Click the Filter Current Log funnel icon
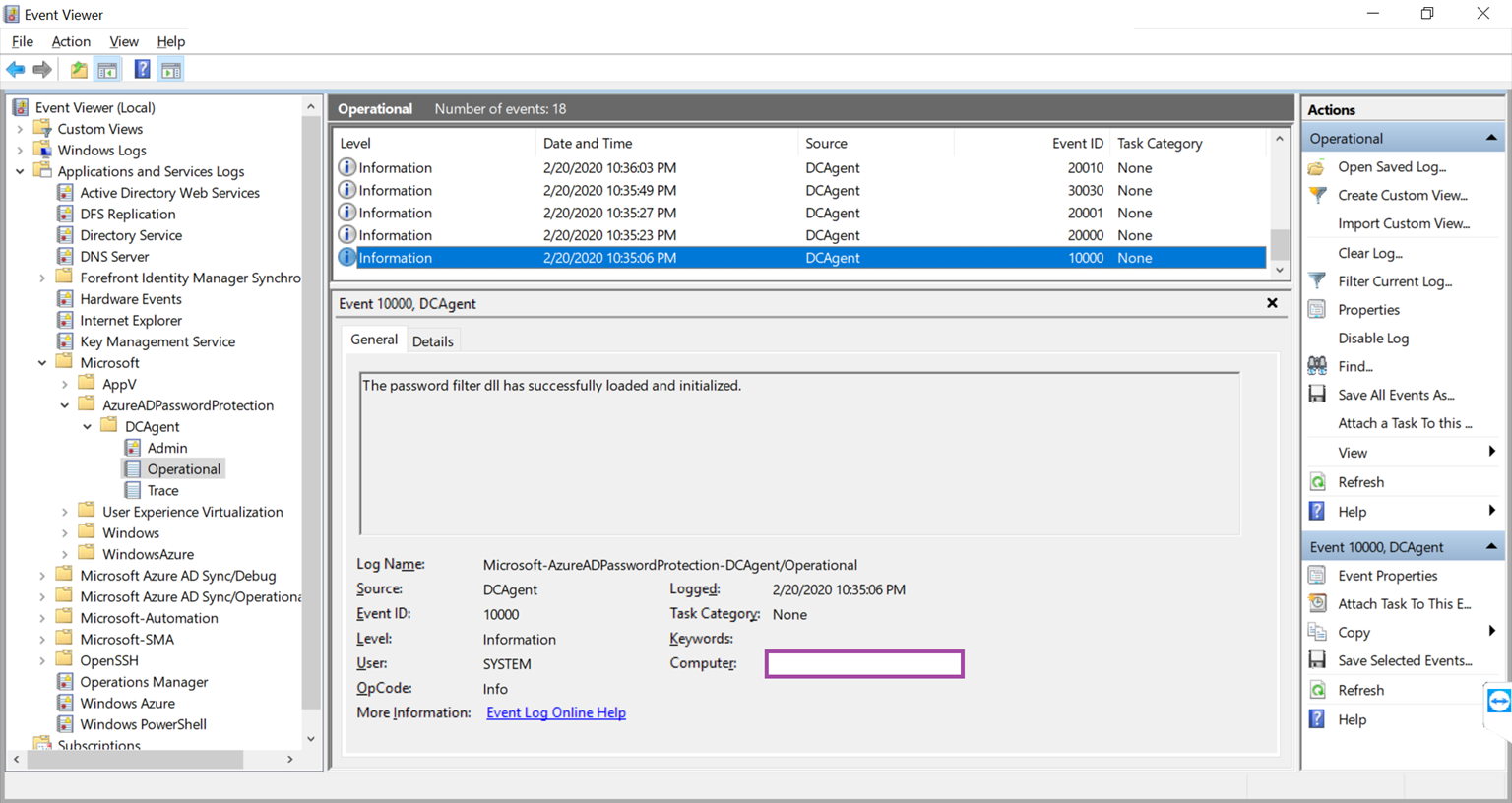The height and width of the screenshot is (803, 1512). [1317, 281]
